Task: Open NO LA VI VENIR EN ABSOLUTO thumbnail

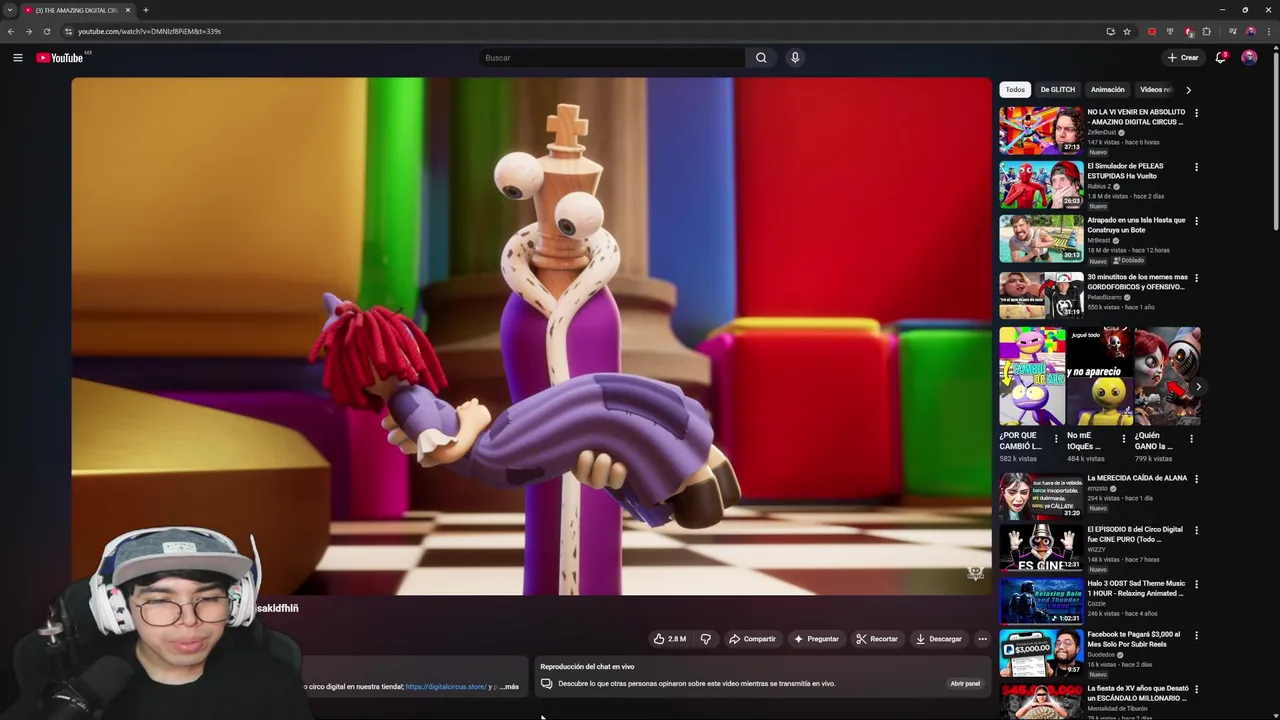Action: click(x=1041, y=130)
